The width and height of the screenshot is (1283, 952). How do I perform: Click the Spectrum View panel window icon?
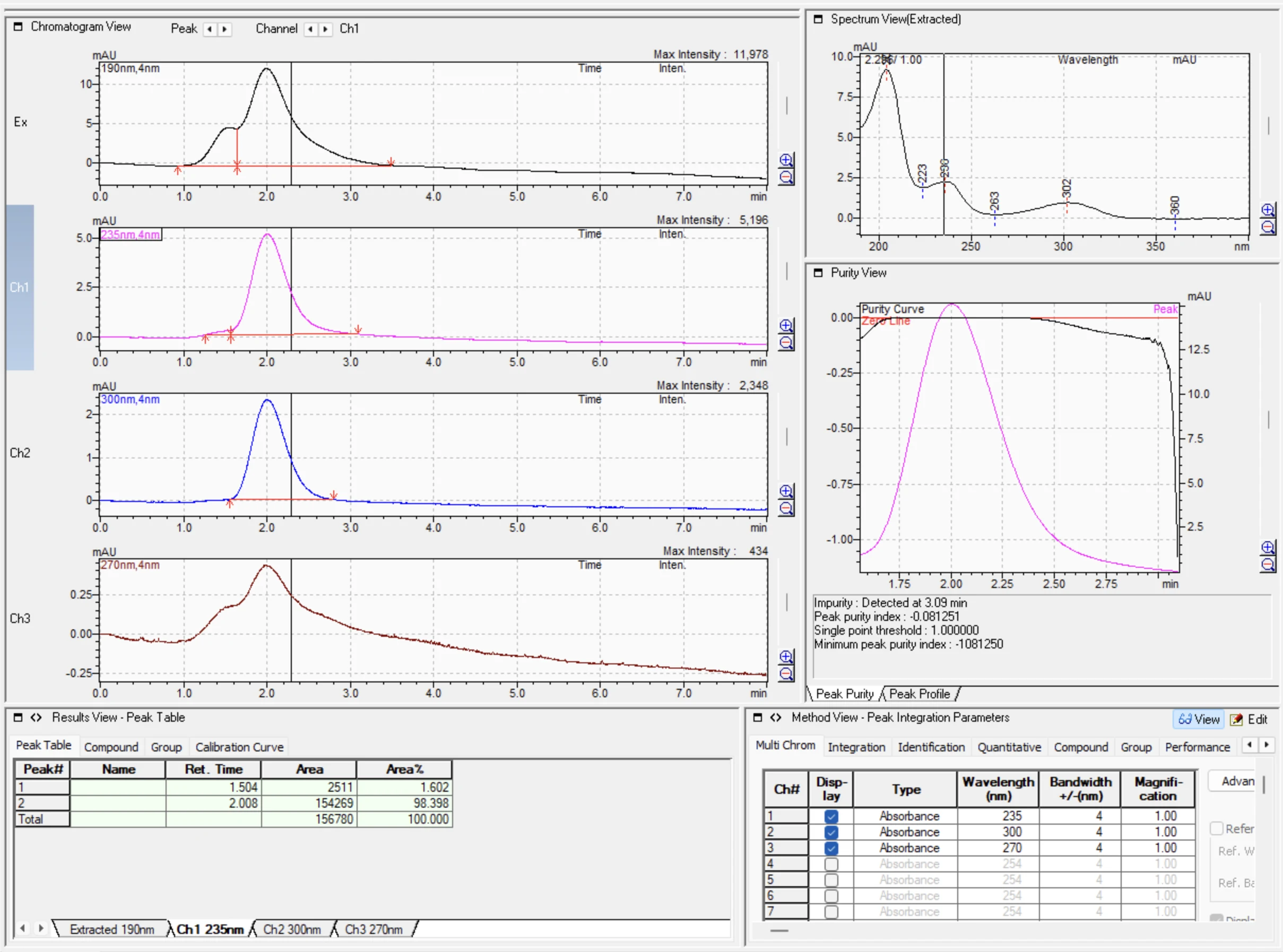click(x=818, y=19)
